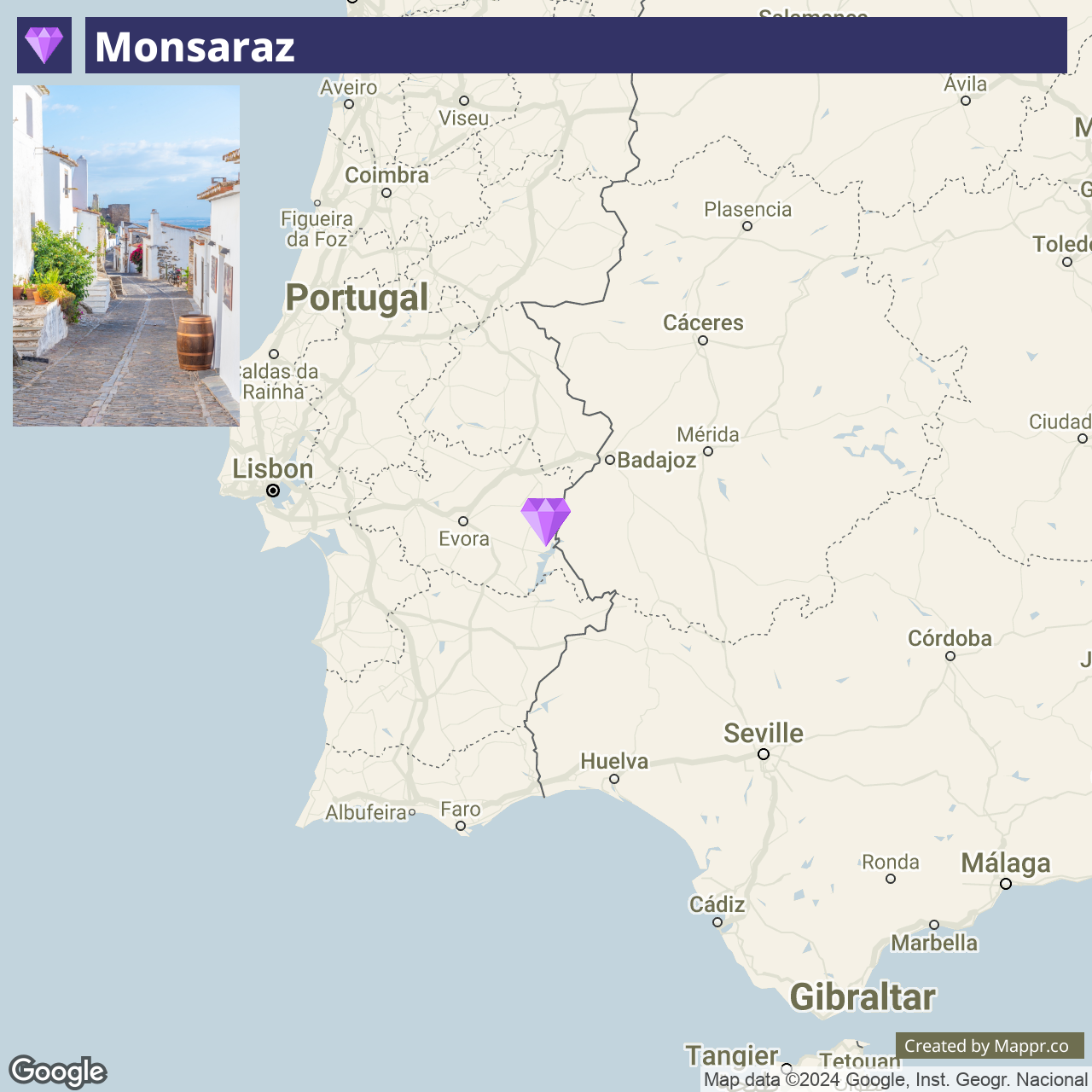
Task: Open the Monsaraz street photo thumbnail
Action: pyautogui.click(x=126, y=255)
